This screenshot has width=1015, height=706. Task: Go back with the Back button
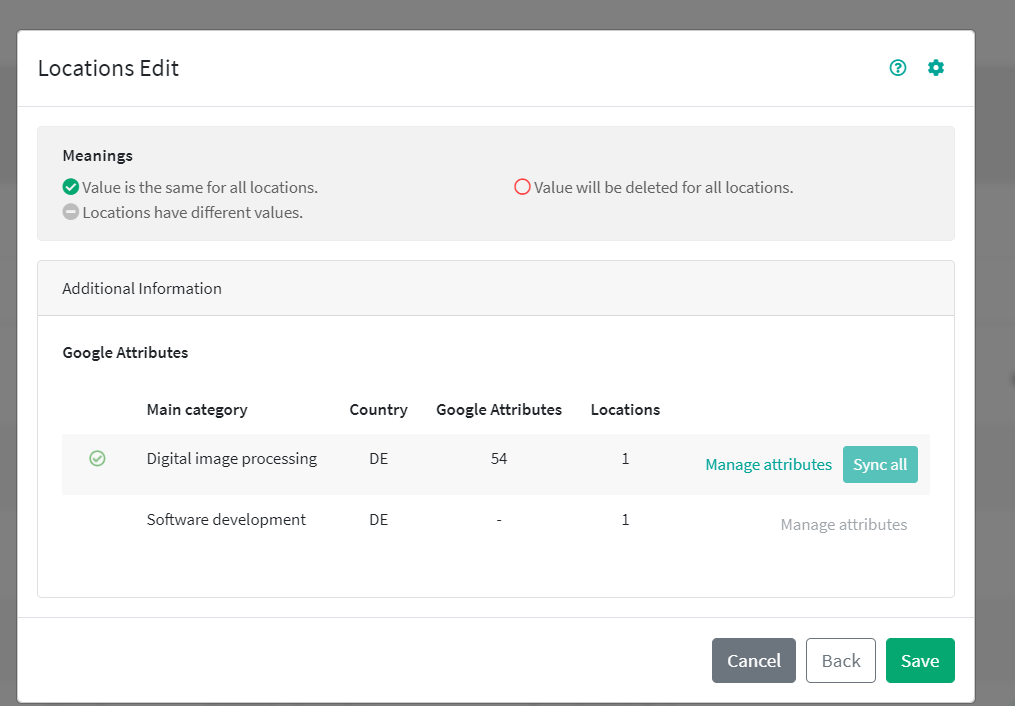[840, 660]
